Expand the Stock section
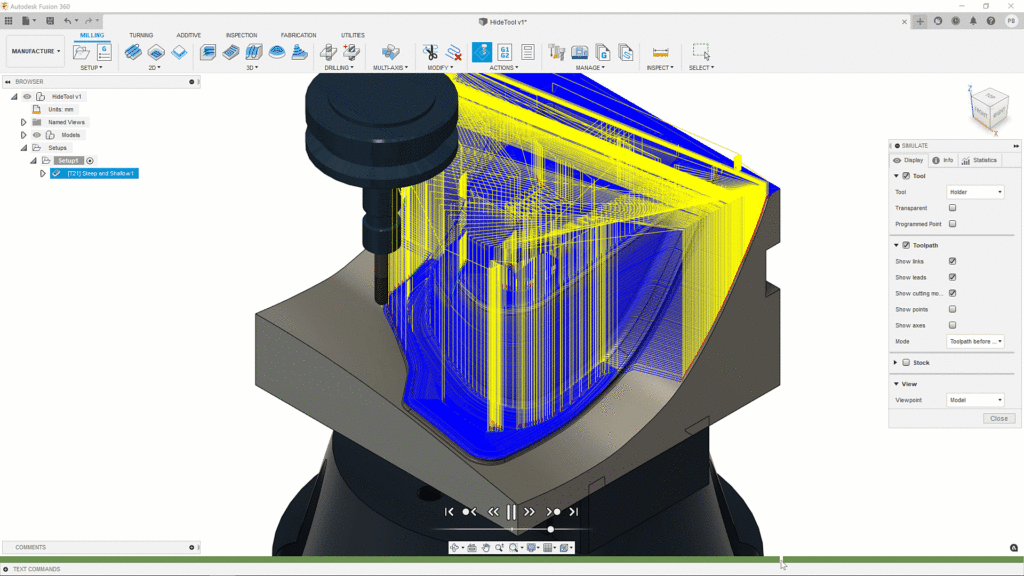Viewport: 1024px width, 576px height. (895, 362)
